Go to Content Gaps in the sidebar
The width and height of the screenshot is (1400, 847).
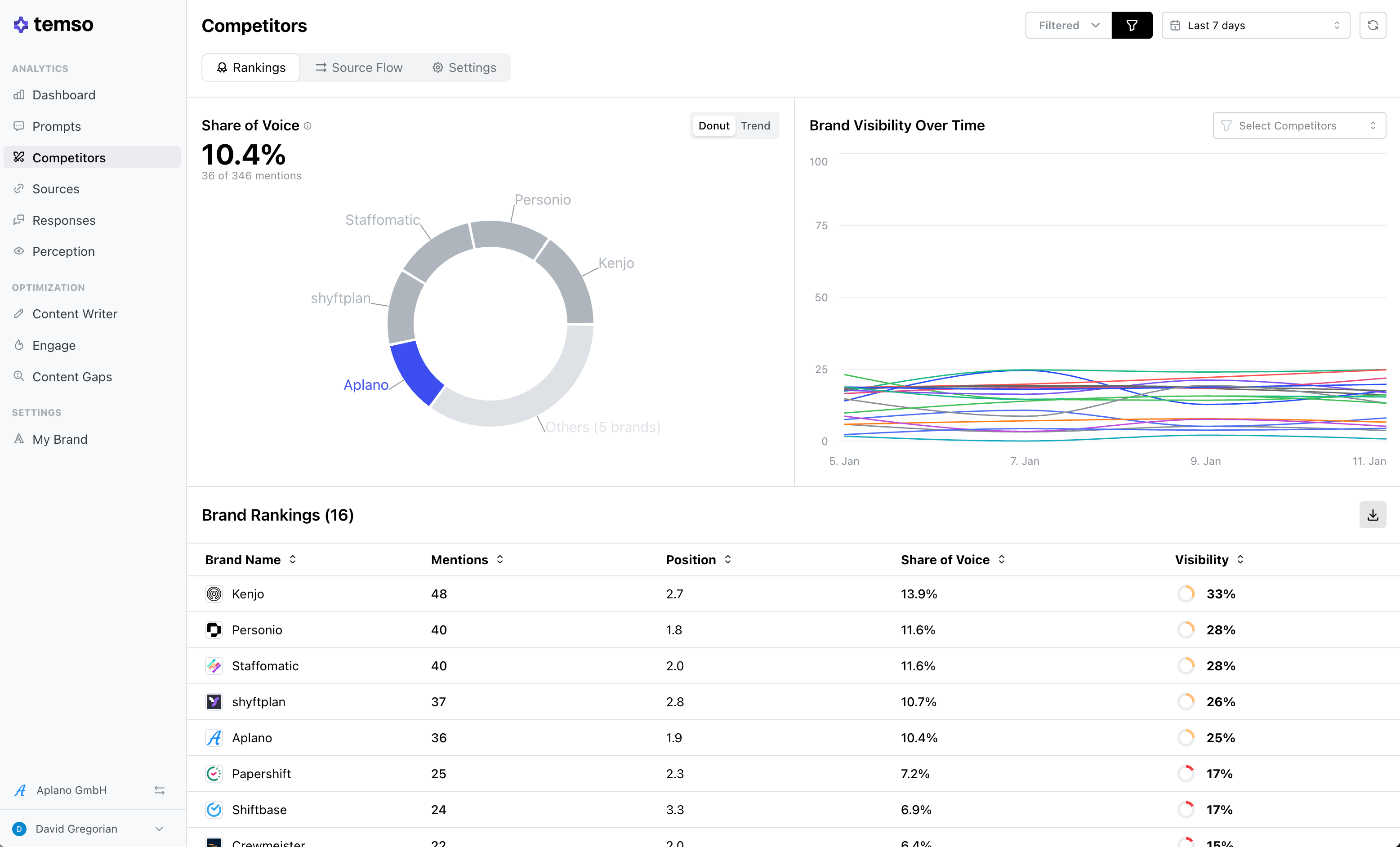(x=72, y=377)
